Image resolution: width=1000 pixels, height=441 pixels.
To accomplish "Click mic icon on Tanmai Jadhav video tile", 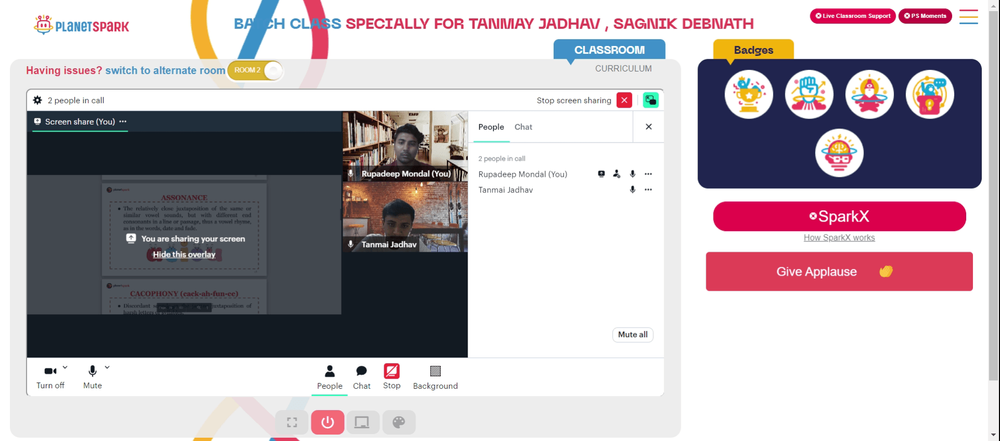I will click(x=351, y=244).
